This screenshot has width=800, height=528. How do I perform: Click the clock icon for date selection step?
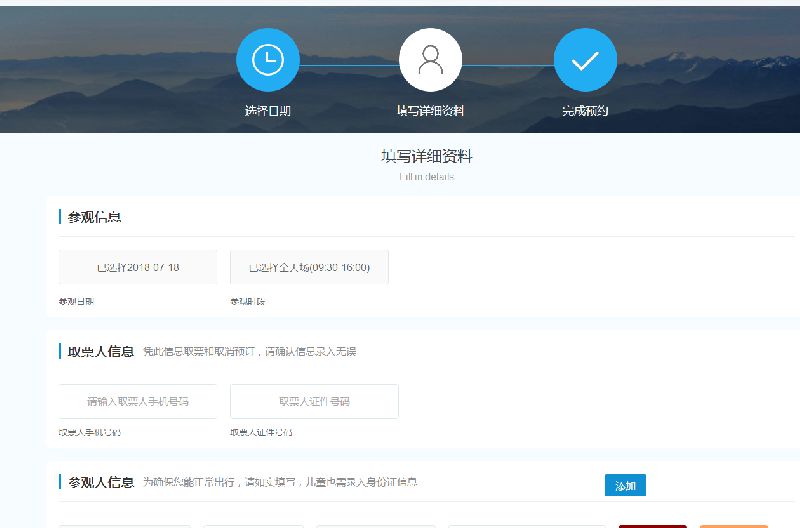coord(267,60)
